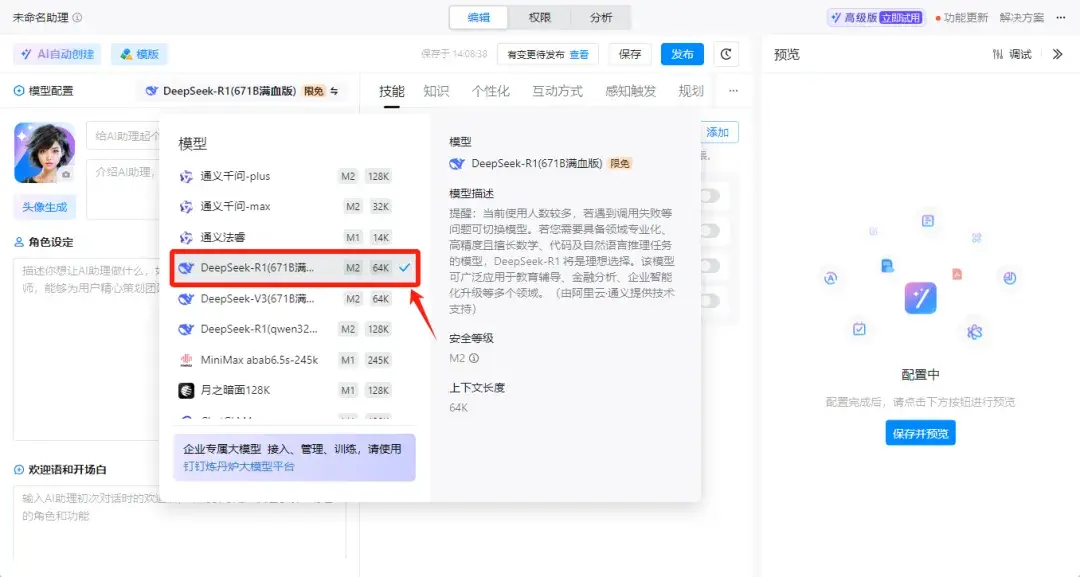Image resolution: width=1080 pixels, height=577 pixels.
Task: Open the history clock icon button
Action: pos(726,54)
